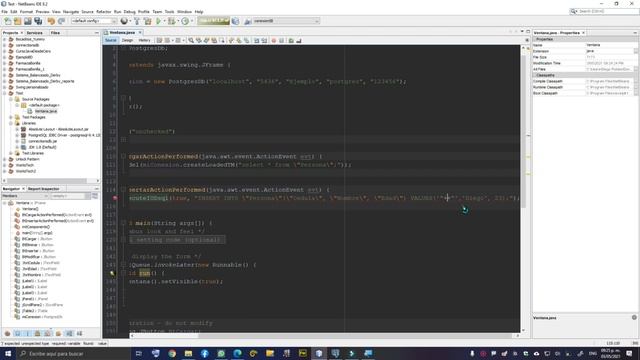Click the Windows Start button

[8, 353]
